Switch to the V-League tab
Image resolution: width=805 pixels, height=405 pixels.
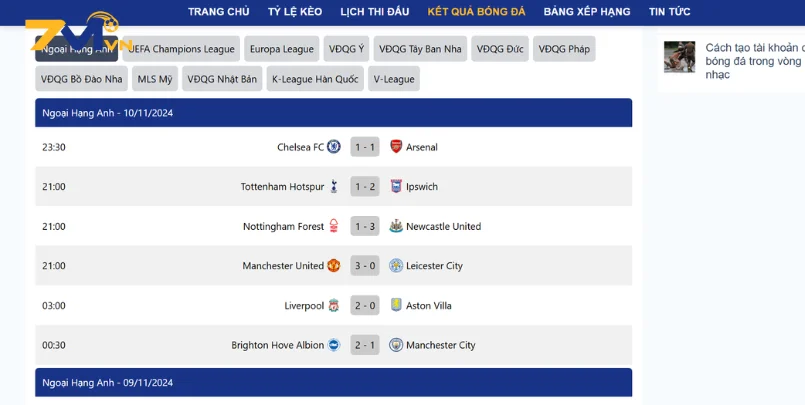point(394,79)
